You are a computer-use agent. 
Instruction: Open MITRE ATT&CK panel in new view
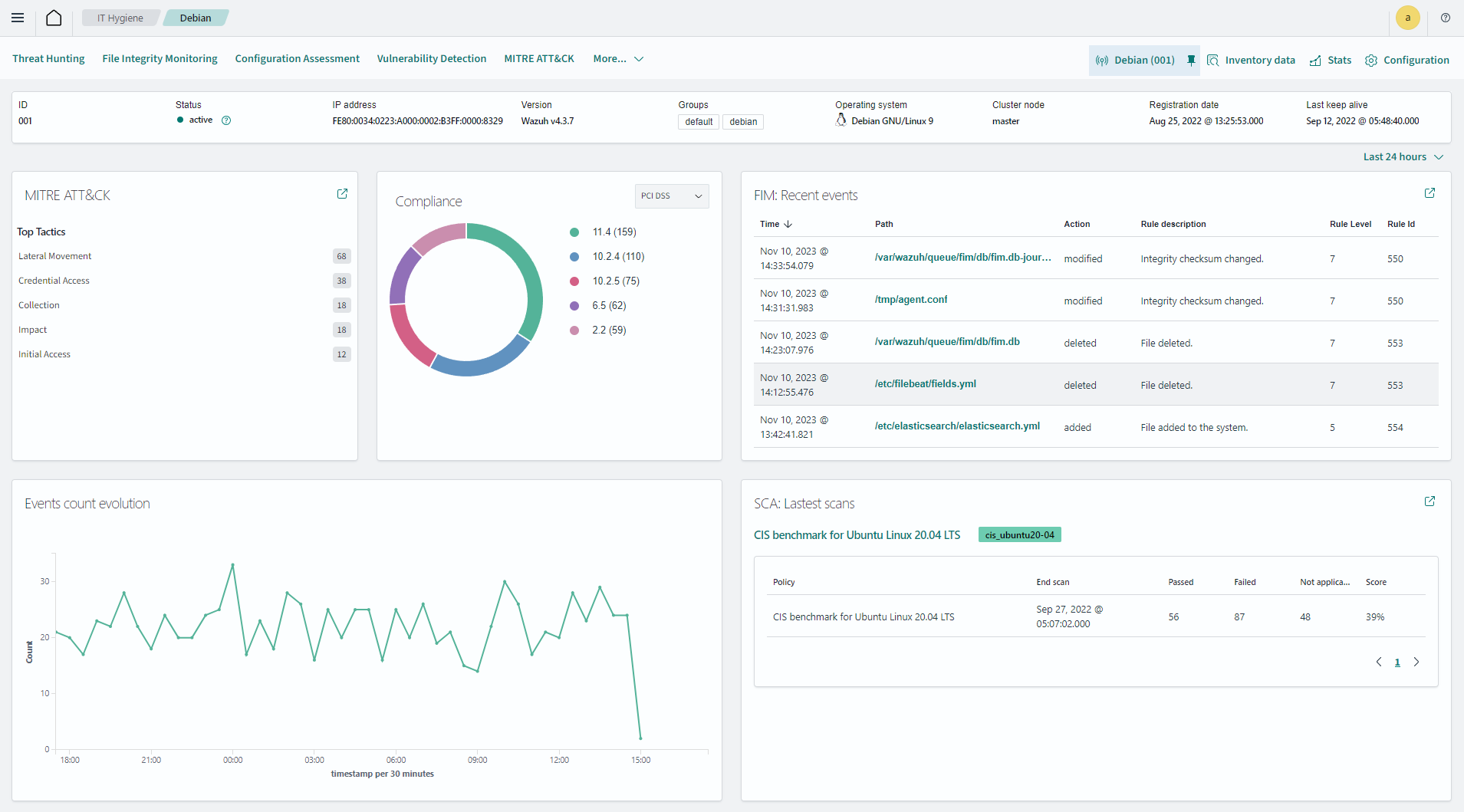click(x=342, y=194)
